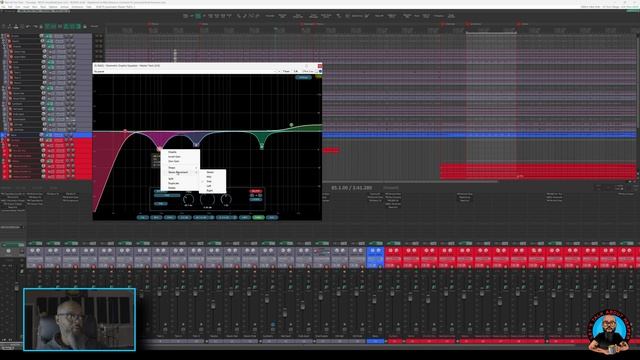Image resolution: width=640 pixels, height=360 pixels.
Task: Open the Insert menu
Action: click(x=26, y=7)
